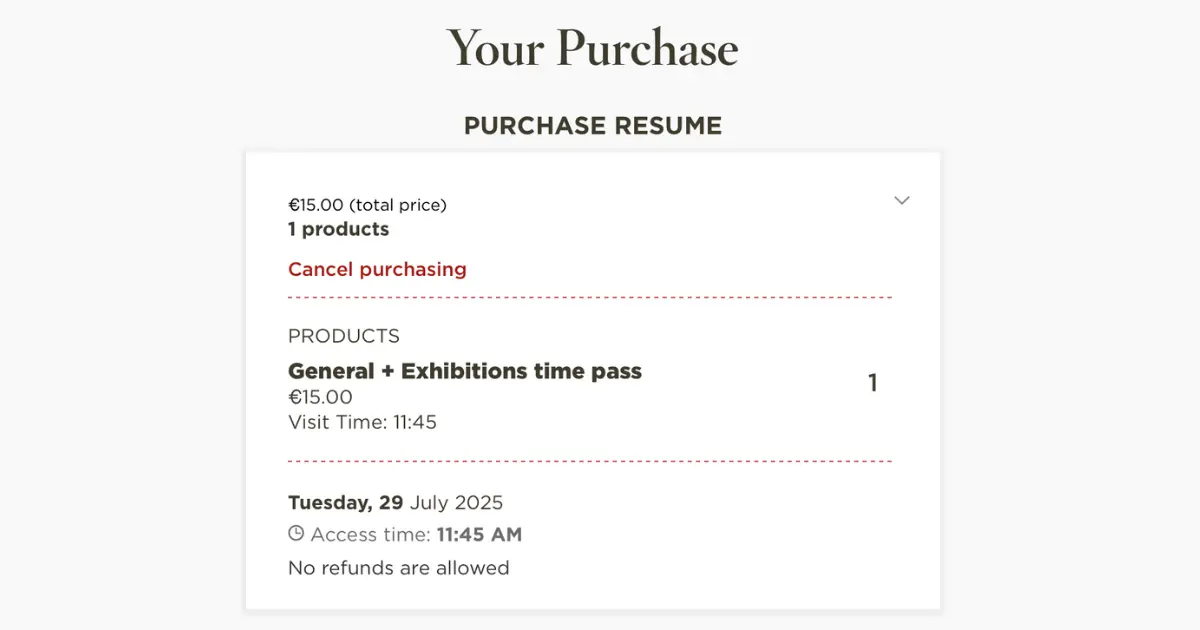The height and width of the screenshot is (630, 1200).
Task: Click the clock icon beside Access time
Action: point(296,534)
